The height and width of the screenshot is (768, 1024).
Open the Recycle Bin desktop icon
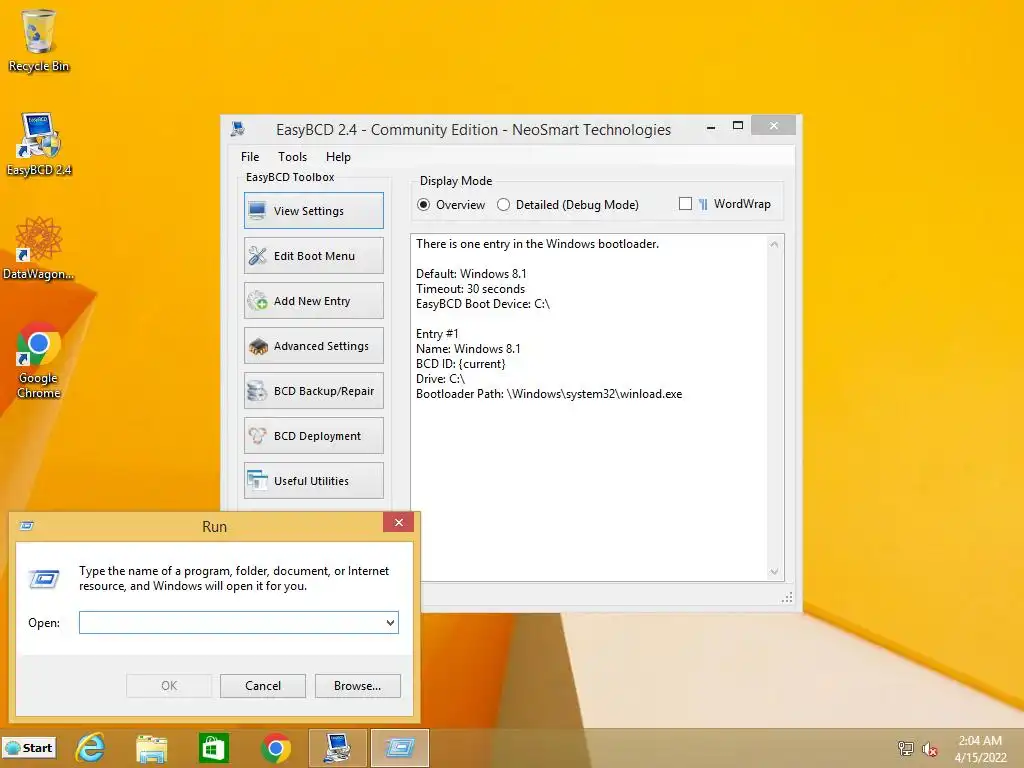point(39,40)
